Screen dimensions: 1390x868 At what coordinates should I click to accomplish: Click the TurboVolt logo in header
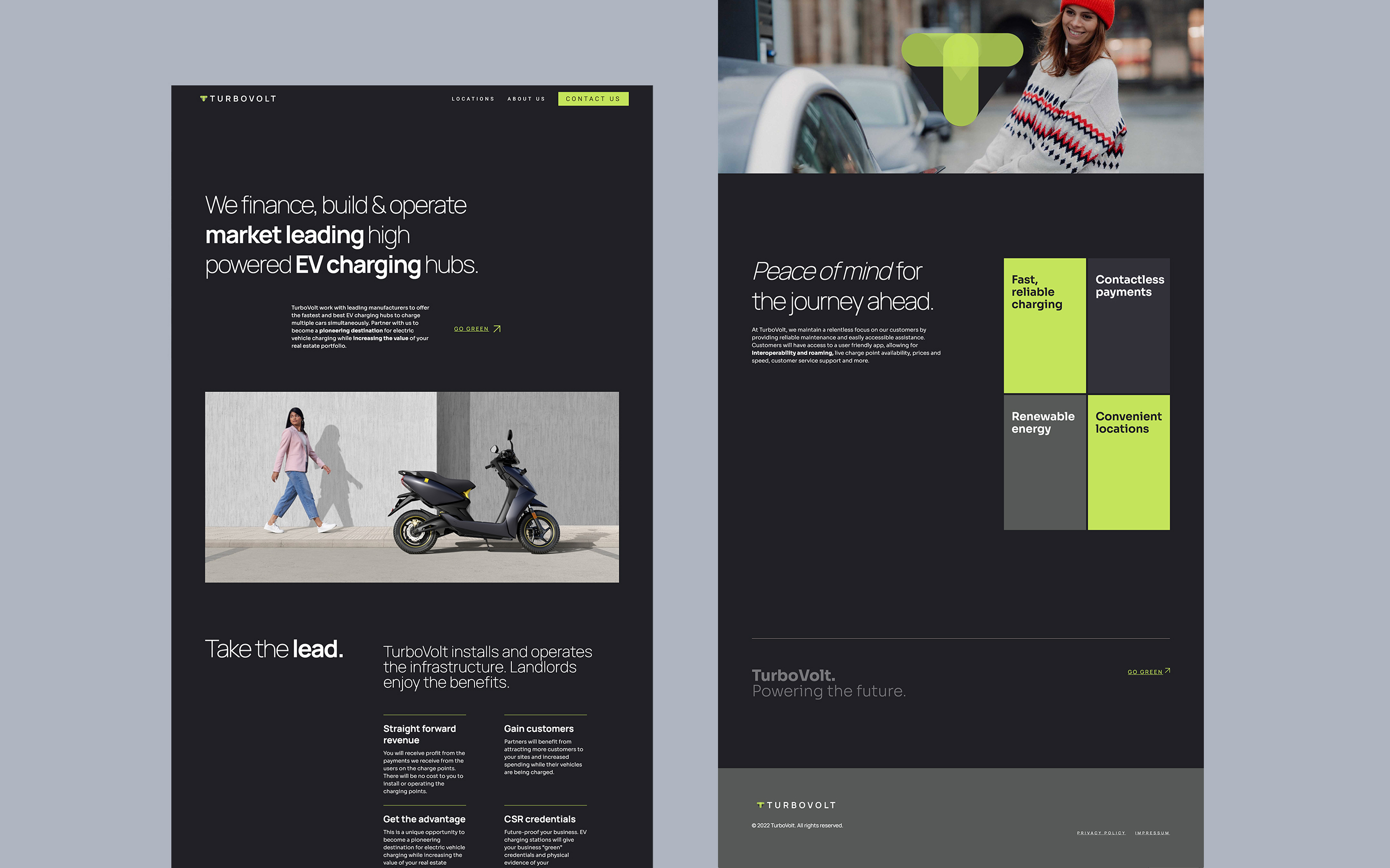click(x=238, y=99)
